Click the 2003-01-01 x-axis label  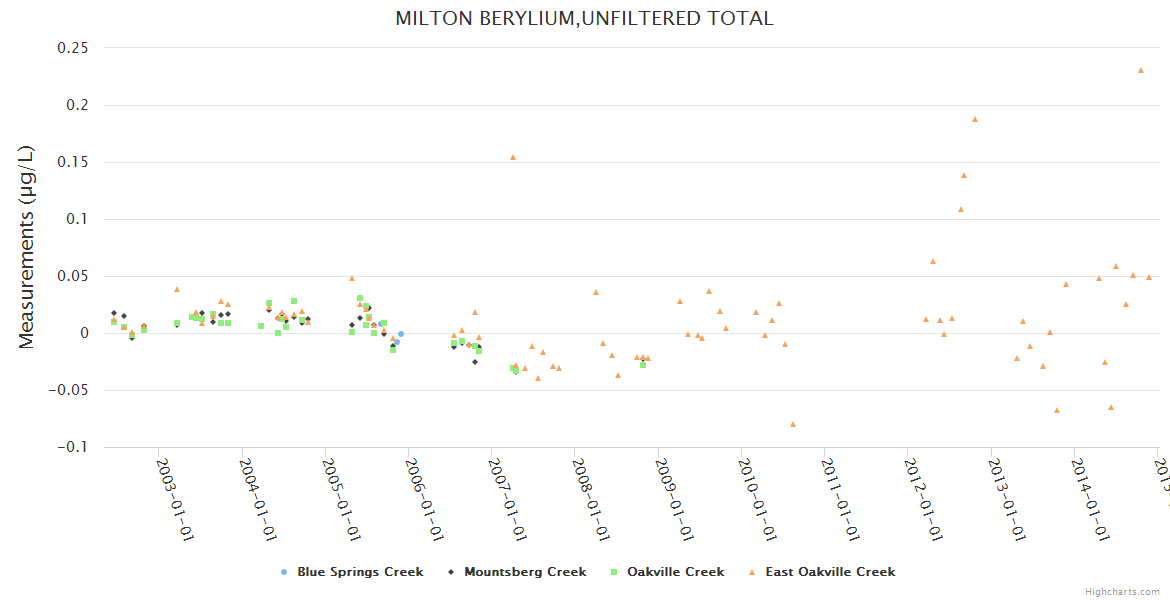coord(176,500)
